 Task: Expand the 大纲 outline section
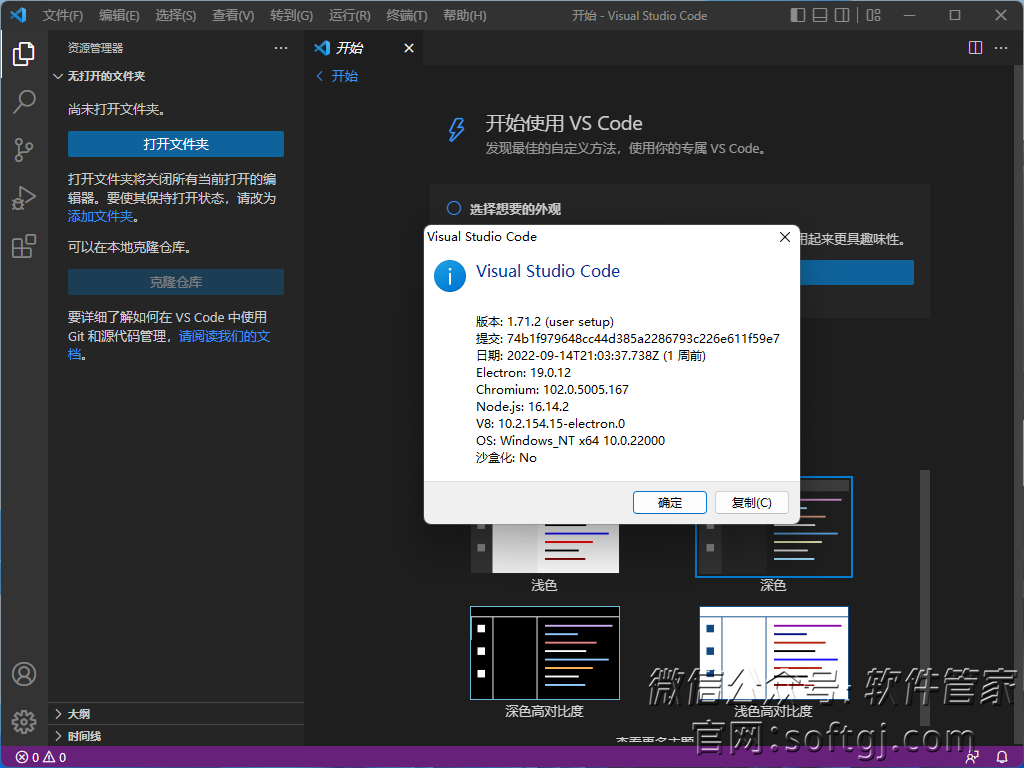(x=176, y=714)
